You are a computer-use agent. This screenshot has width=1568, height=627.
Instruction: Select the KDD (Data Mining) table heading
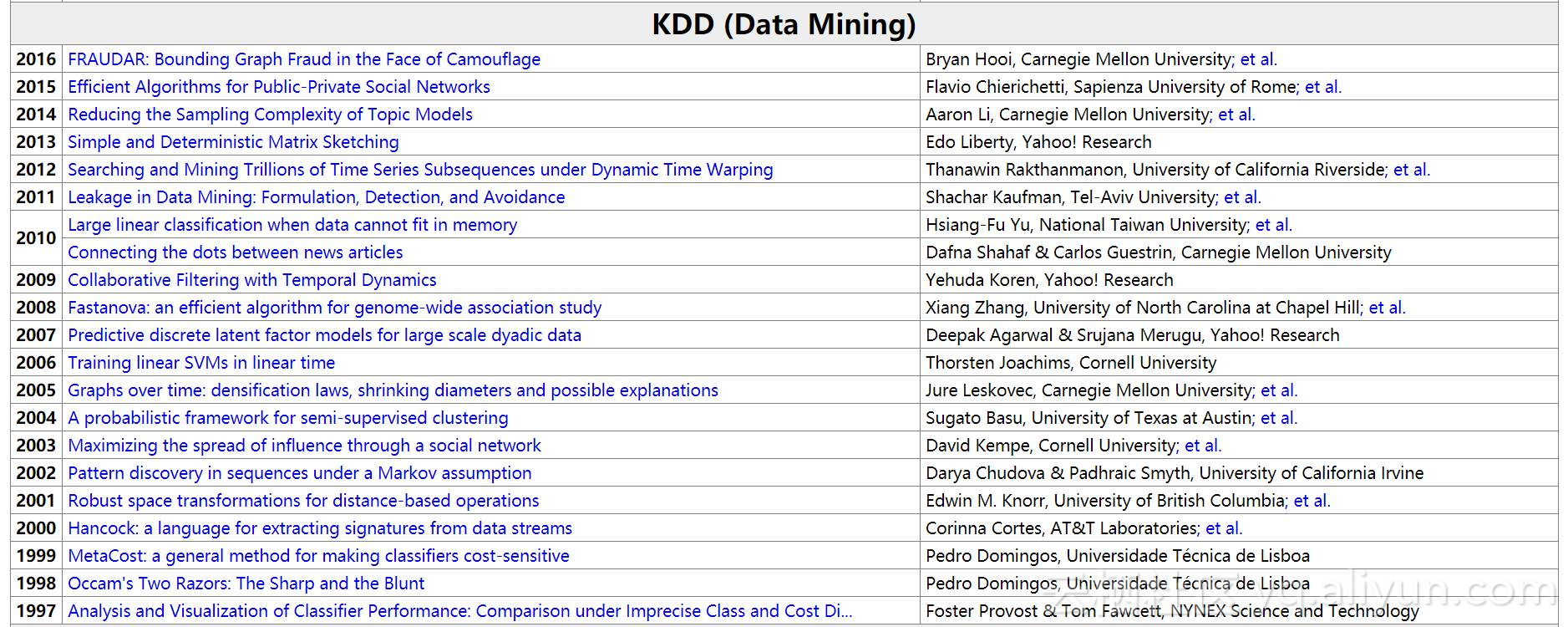coord(784,23)
